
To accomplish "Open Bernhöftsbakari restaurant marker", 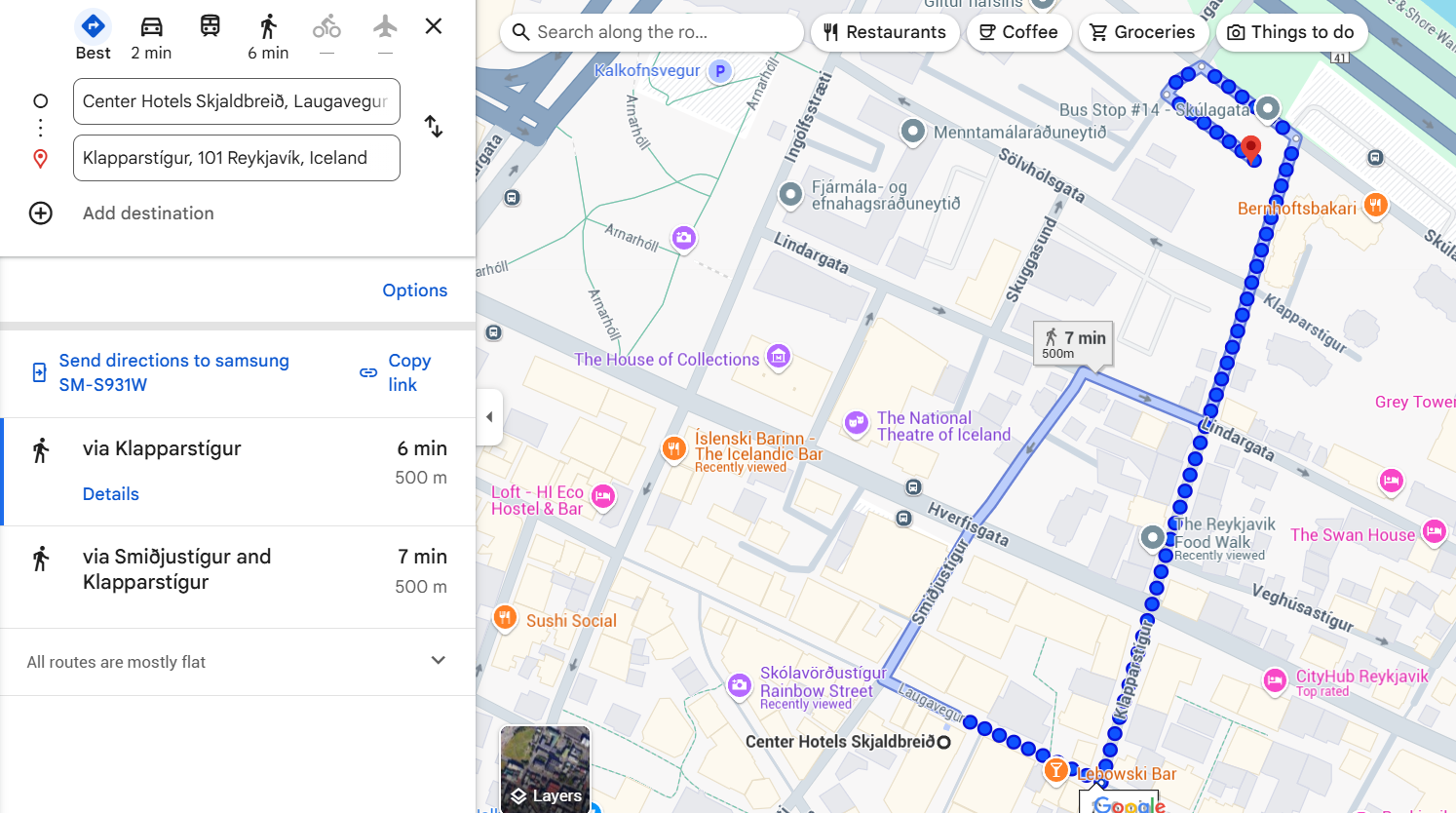I will (1375, 205).
